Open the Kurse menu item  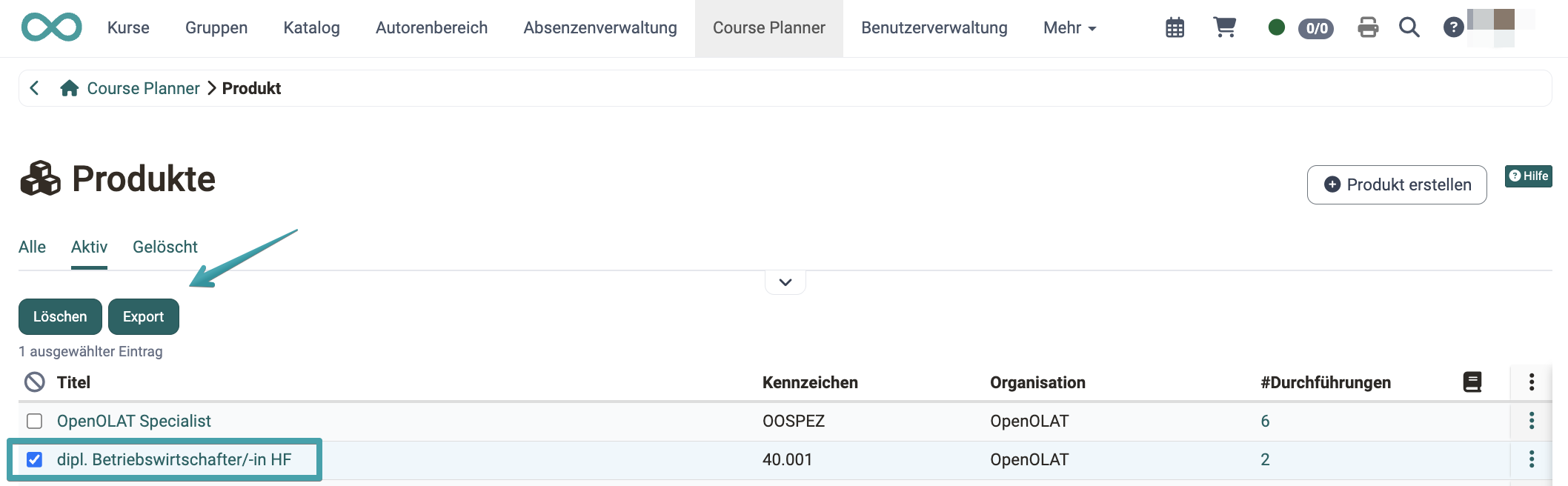tap(128, 27)
